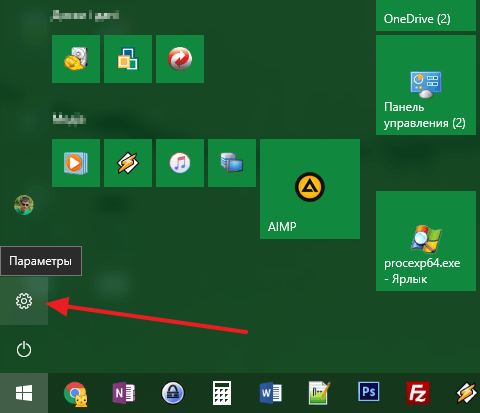Click the Power button icon
This screenshot has width=480, height=413.
(x=24, y=350)
